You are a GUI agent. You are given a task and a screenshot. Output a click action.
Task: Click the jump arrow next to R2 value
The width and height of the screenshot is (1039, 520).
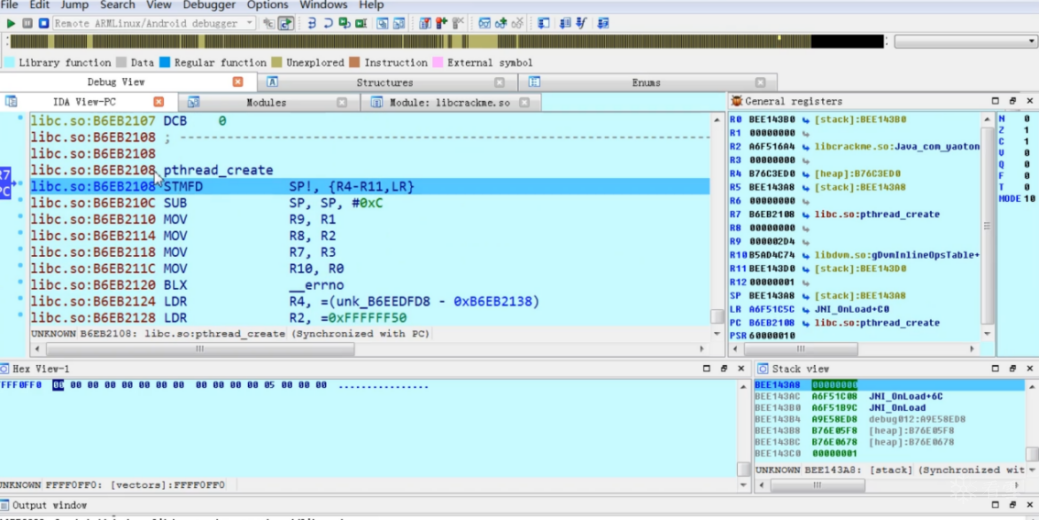coord(806,146)
